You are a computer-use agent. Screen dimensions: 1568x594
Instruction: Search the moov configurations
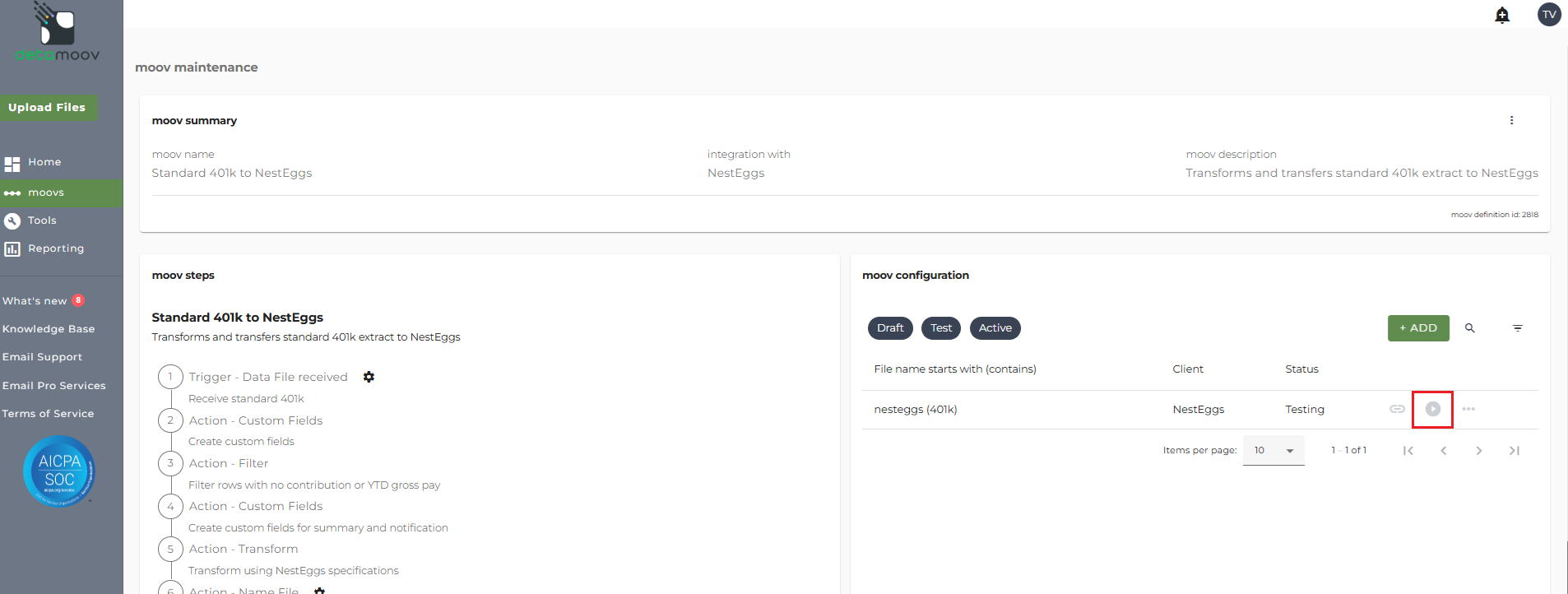[1470, 328]
